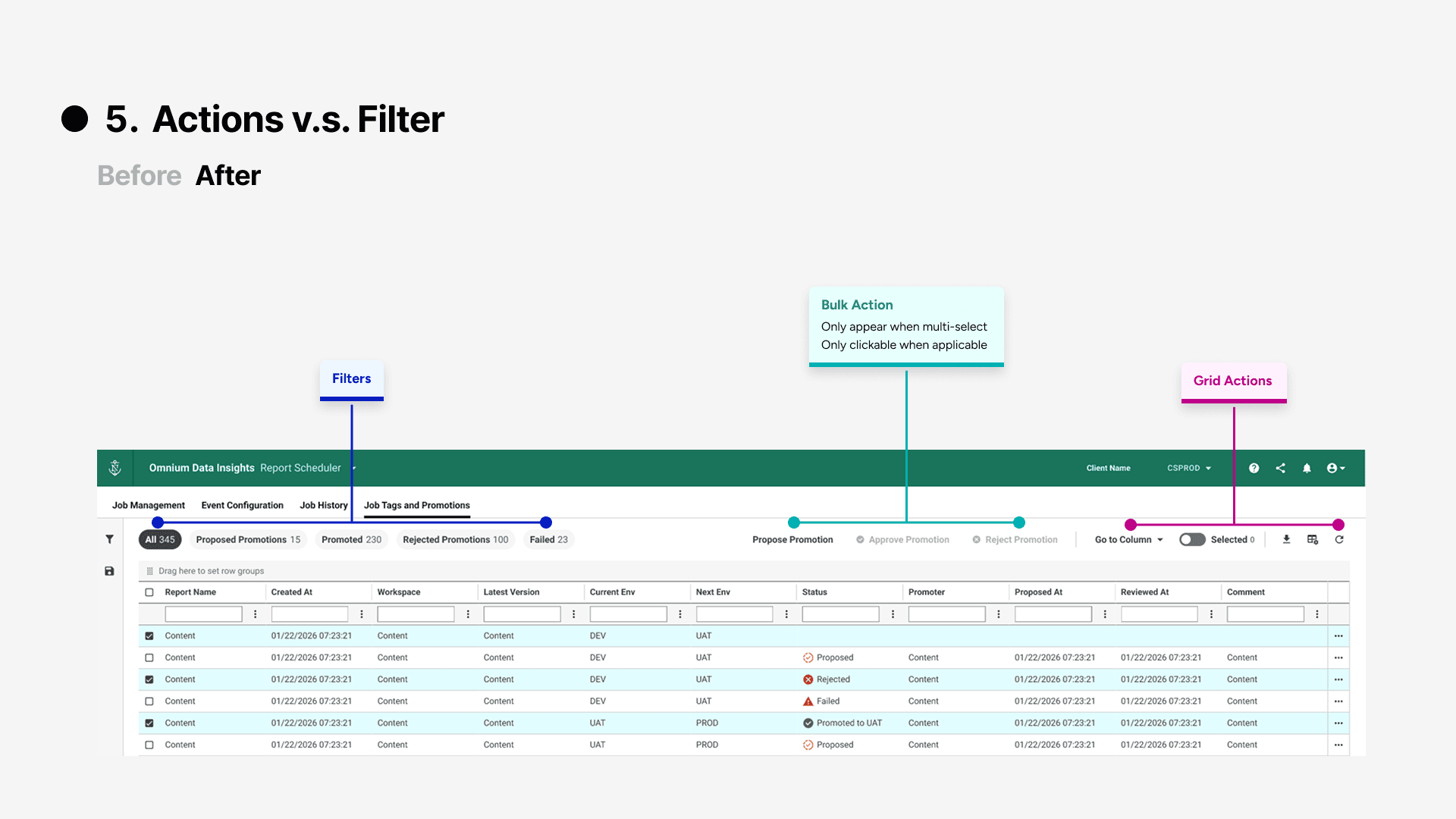
Task: Open the help question mark icon
Action: pyautogui.click(x=1254, y=468)
